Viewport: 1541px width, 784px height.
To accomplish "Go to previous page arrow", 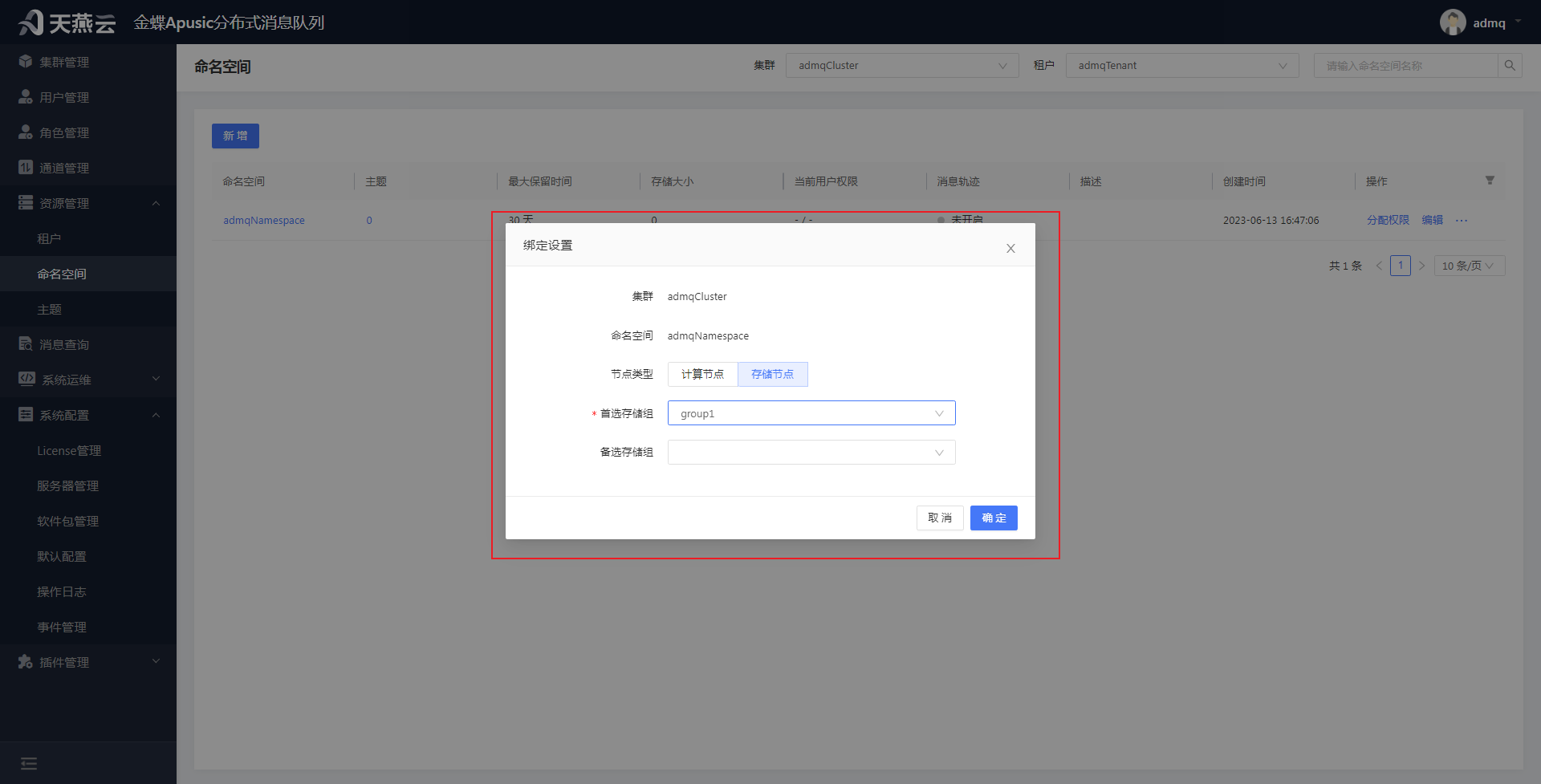I will [x=1379, y=266].
